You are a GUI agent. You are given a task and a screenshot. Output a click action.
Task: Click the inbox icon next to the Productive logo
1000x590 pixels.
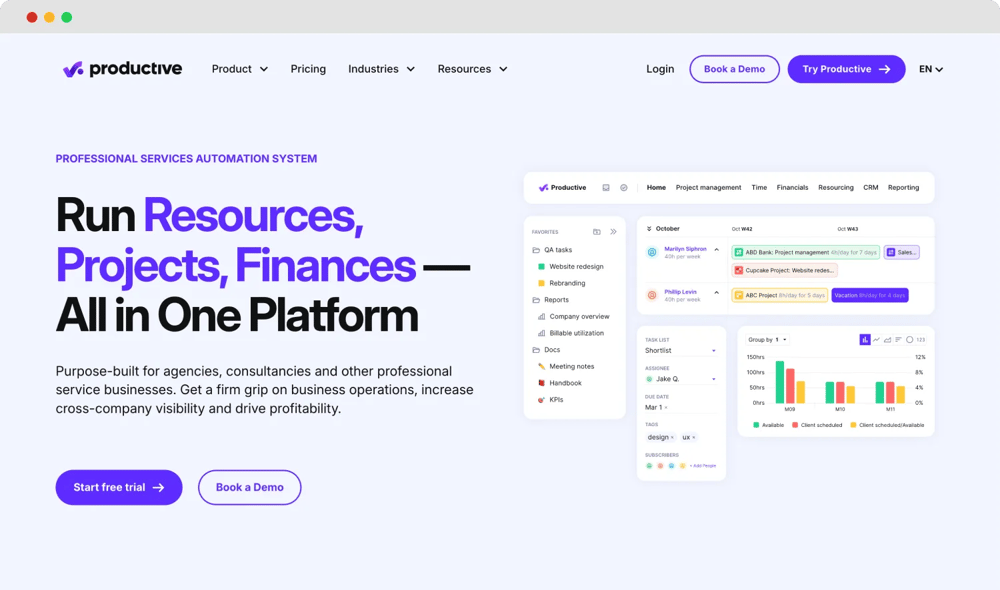coord(606,187)
